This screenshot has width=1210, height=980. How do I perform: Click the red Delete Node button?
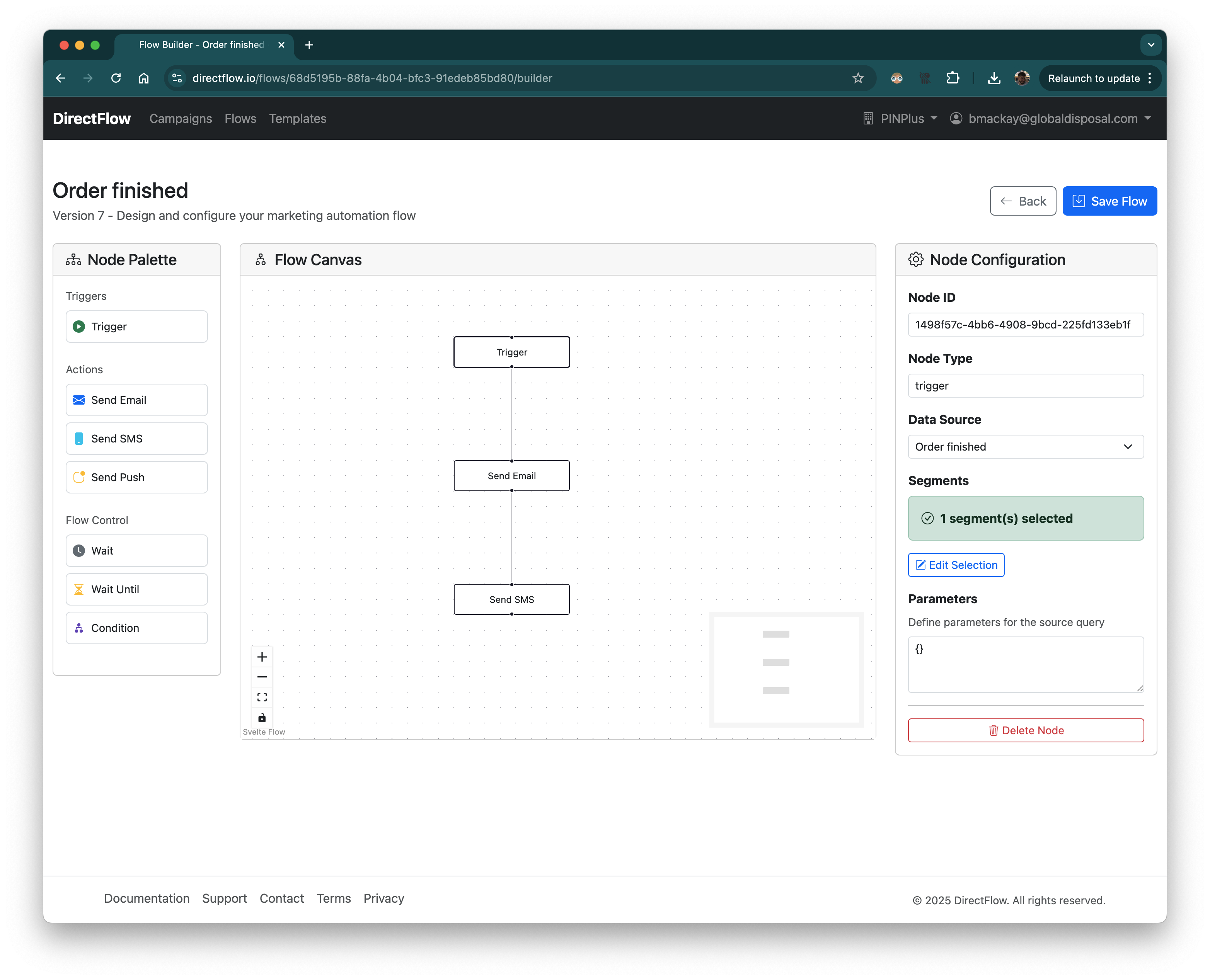click(1025, 730)
